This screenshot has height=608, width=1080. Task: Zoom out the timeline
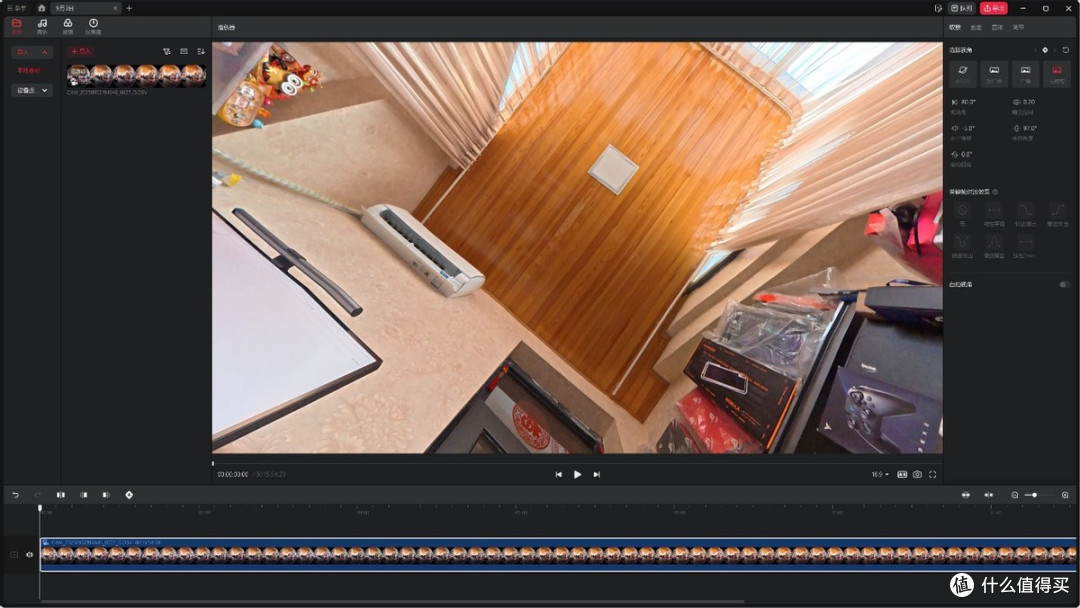click(x=1015, y=495)
